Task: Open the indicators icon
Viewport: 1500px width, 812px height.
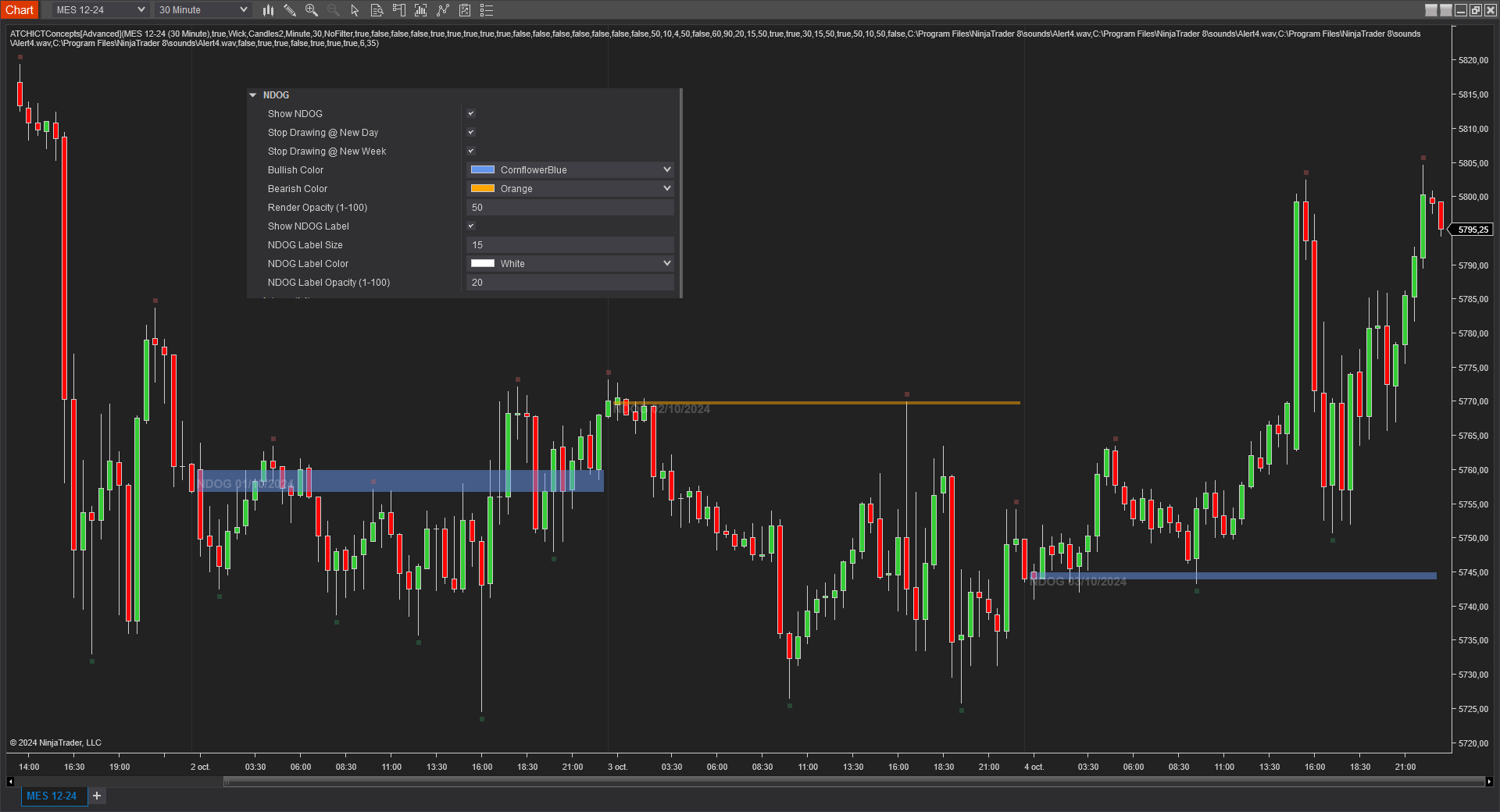Action: [420, 10]
